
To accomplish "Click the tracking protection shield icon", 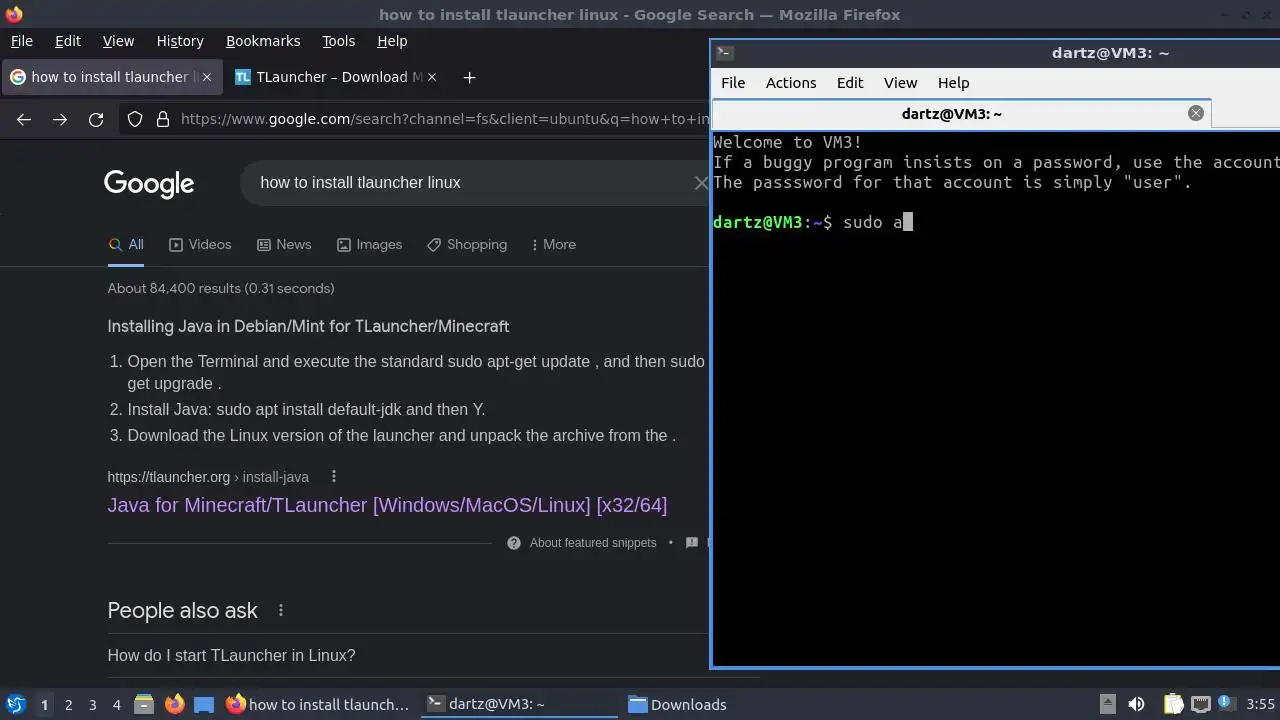I will [135, 120].
